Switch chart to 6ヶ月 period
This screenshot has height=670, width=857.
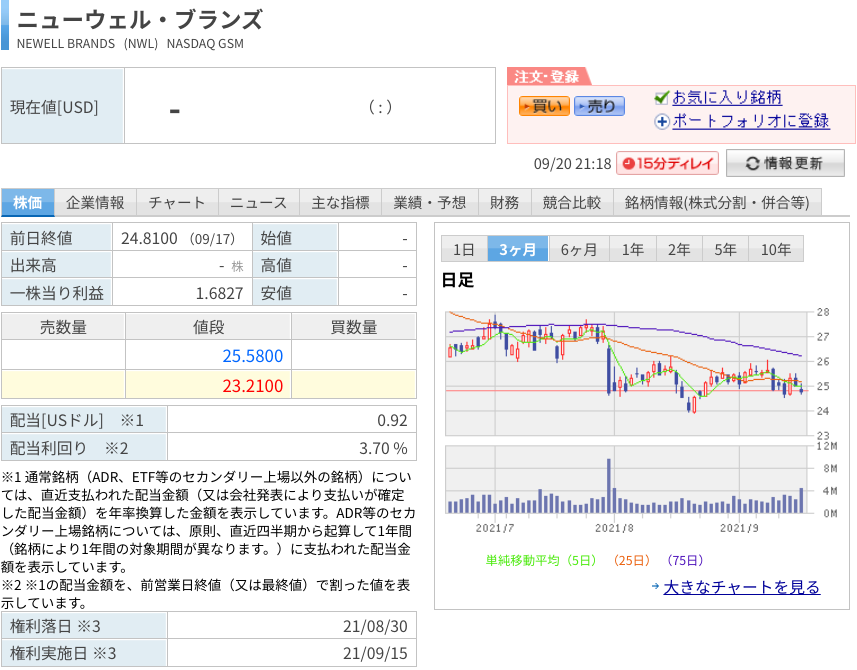[579, 249]
